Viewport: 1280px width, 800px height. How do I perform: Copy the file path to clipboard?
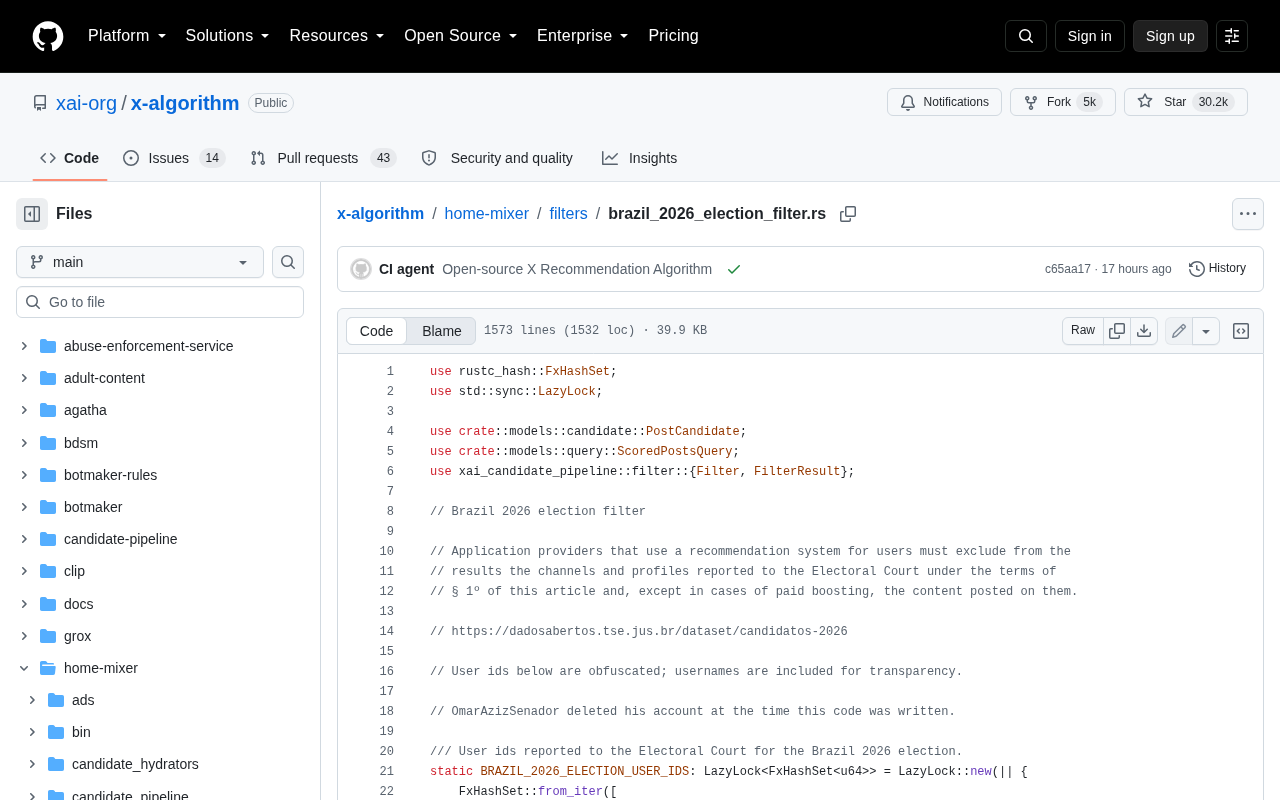pos(848,214)
